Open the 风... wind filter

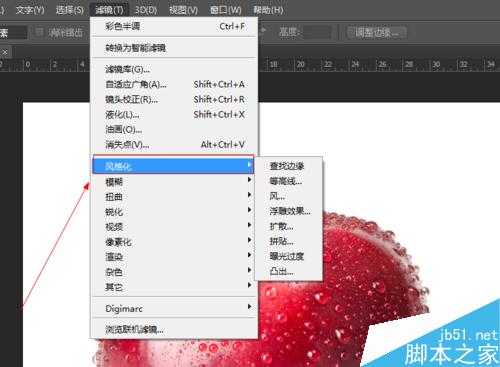289,196
